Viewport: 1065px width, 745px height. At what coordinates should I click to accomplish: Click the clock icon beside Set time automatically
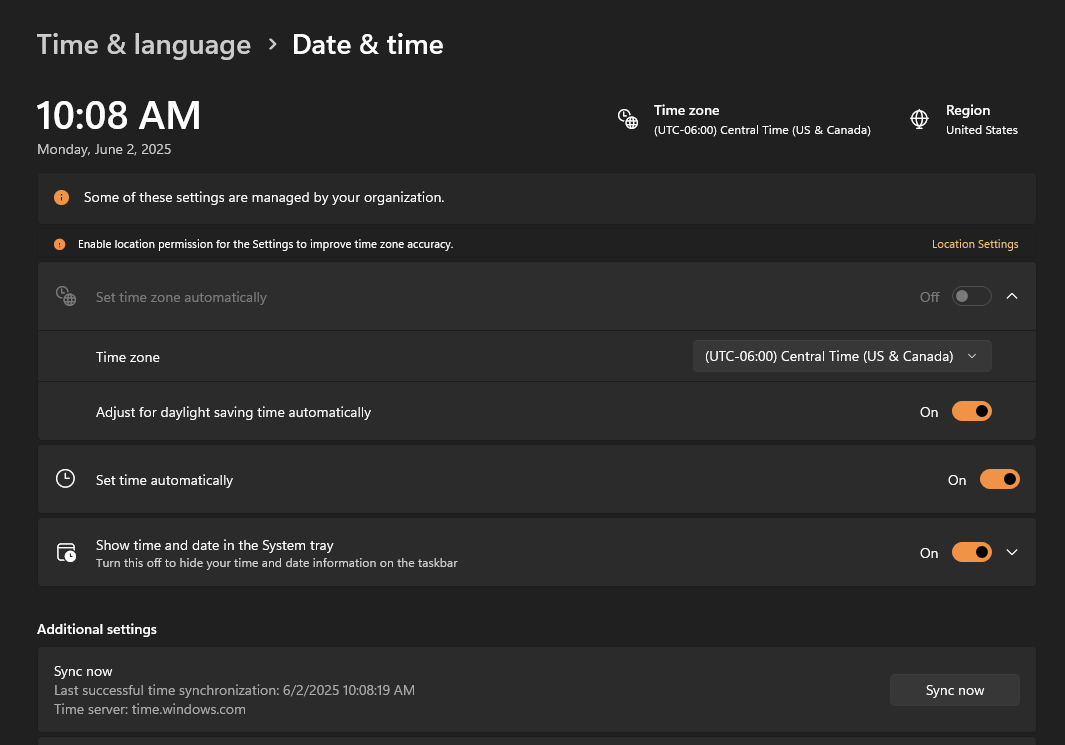[65, 479]
